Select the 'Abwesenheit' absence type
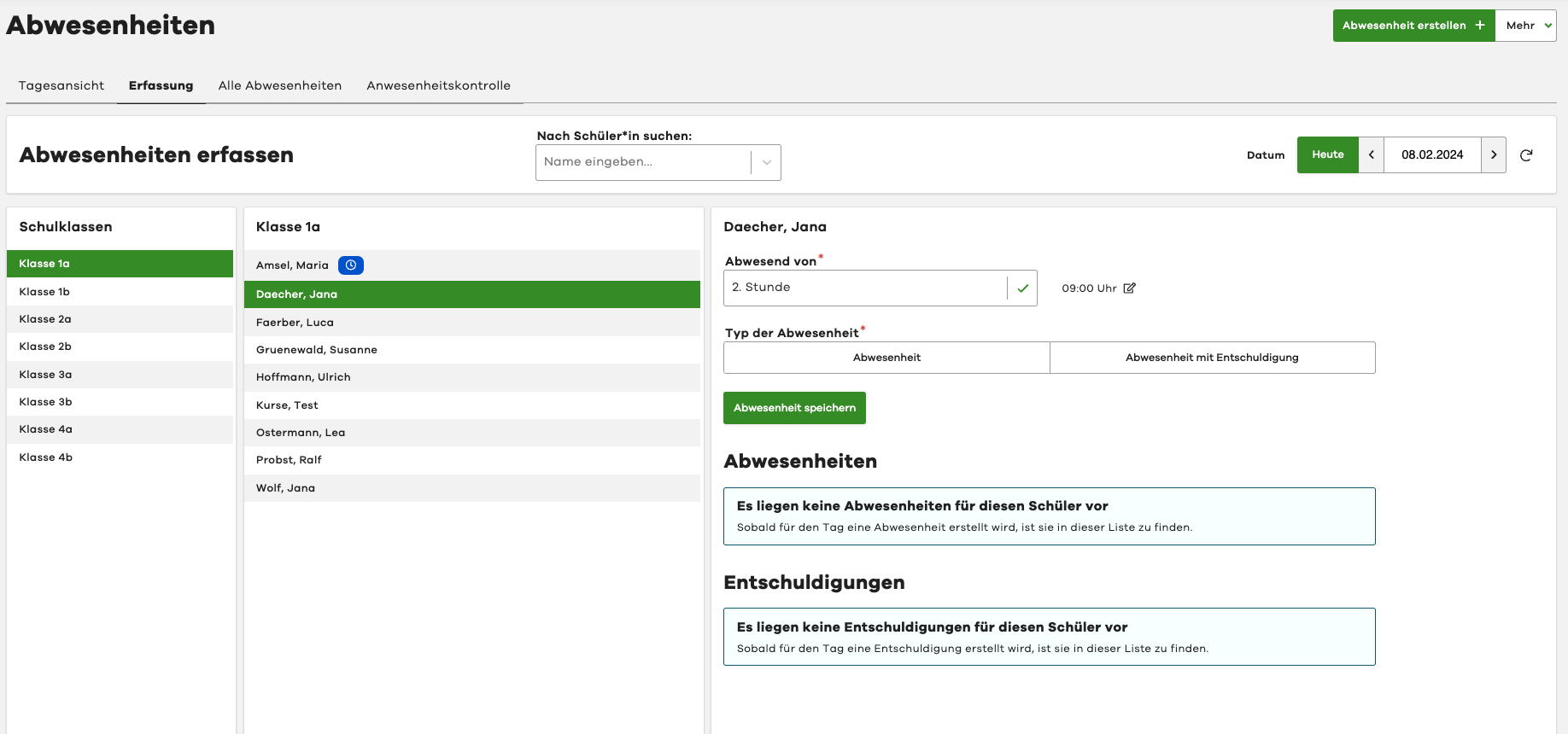The width and height of the screenshot is (1568, 734). [x=886, y=358]
